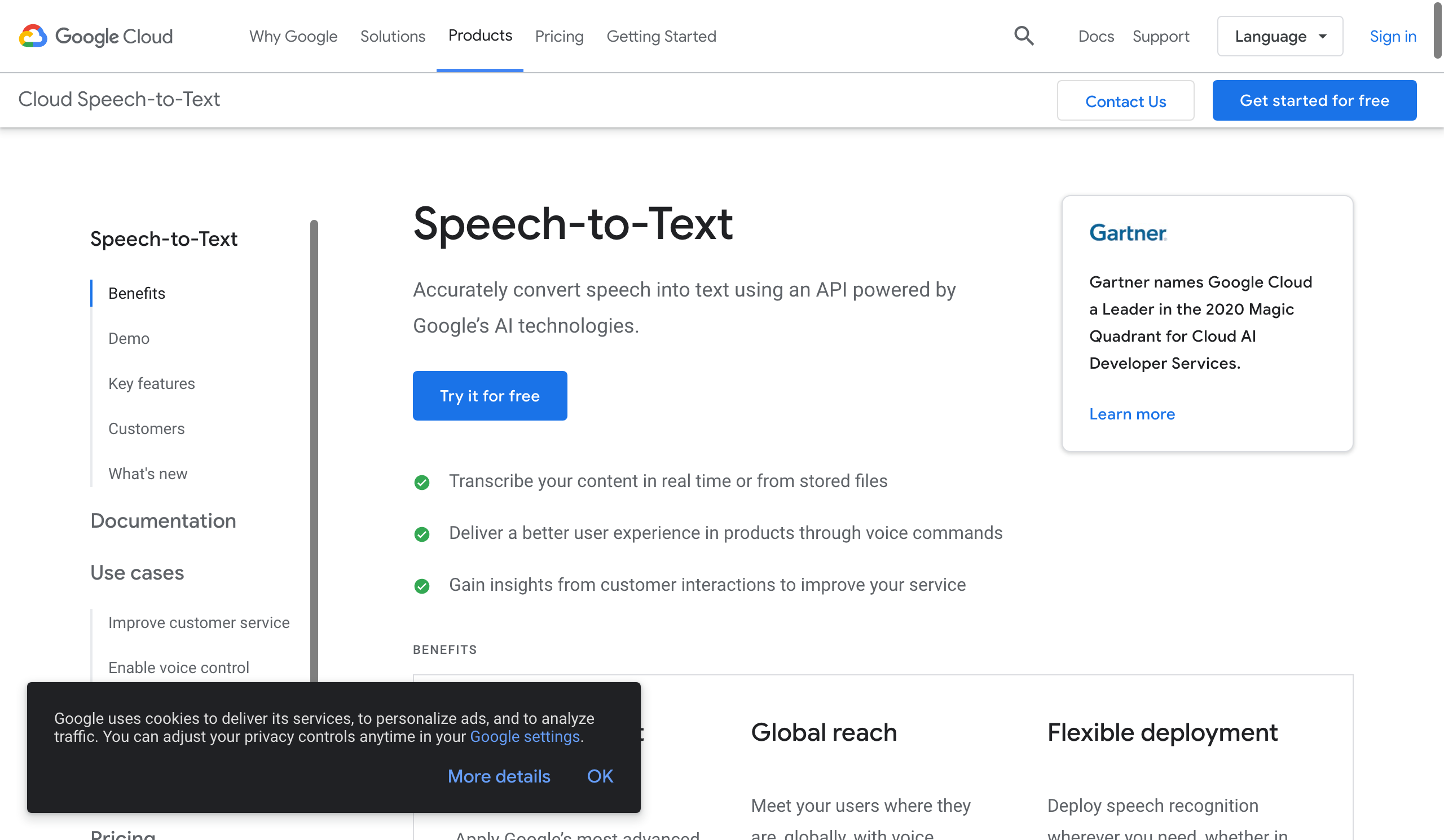This screenshot has height=840, width=1444.
Task: Open the search magnifier icon
Action: point(1023,36)
